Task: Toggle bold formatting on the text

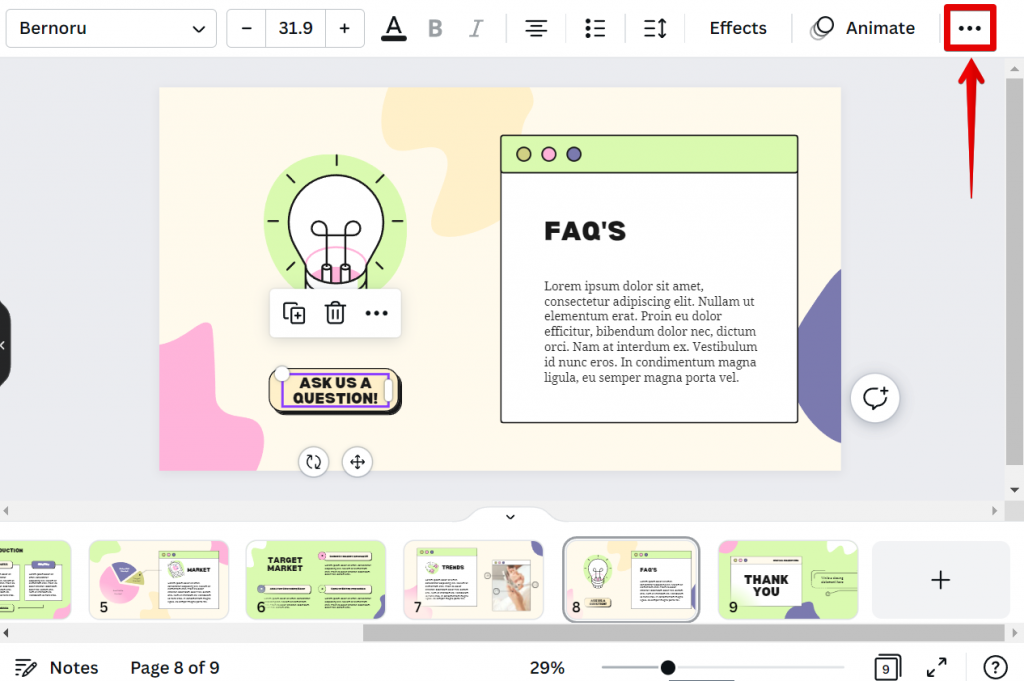Action: (x=435, y=27)
